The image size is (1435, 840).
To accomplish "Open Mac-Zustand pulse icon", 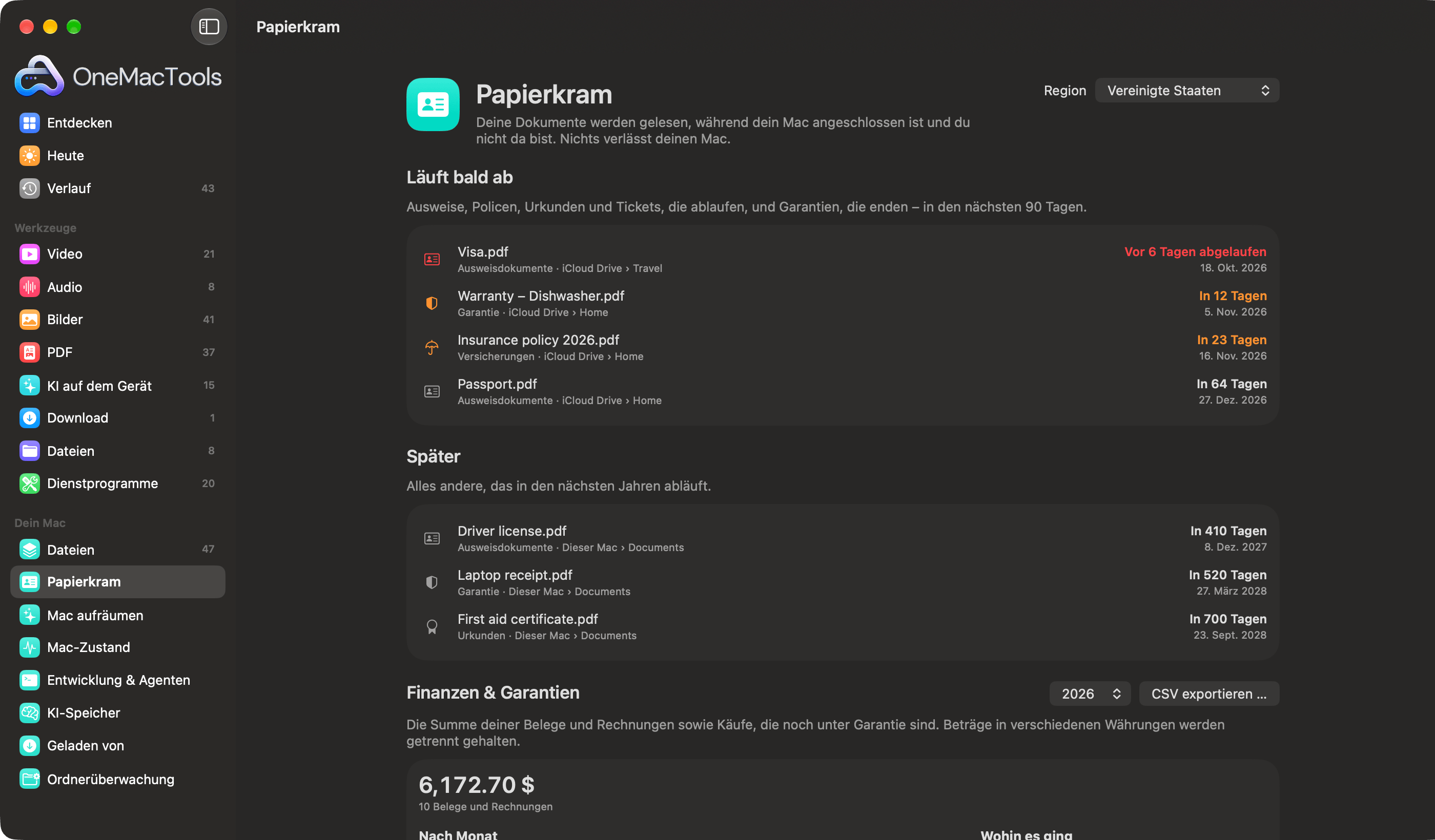I will click(29, 647).
